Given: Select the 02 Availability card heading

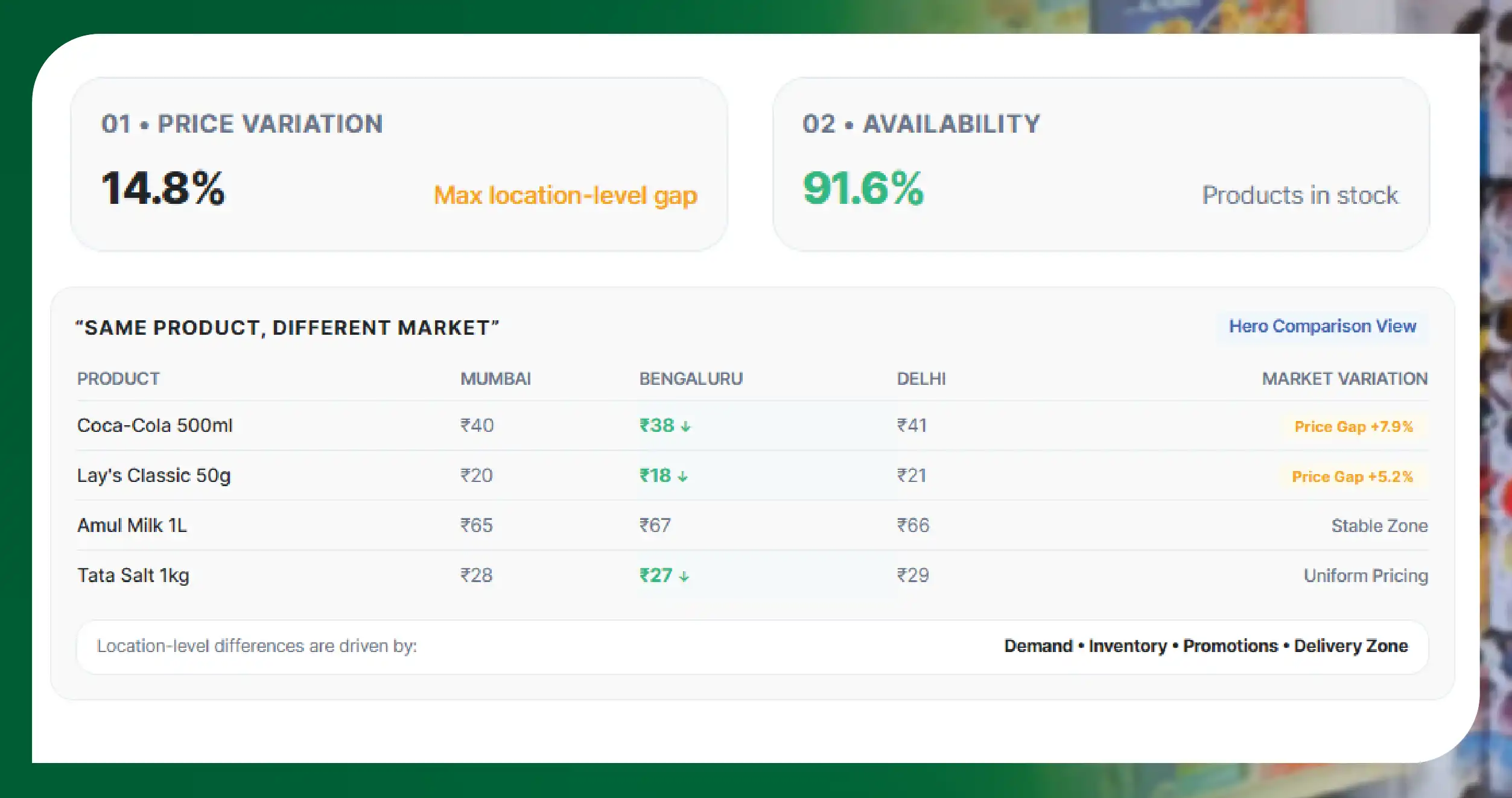Looking at the screenshot, I should (x=921, y=124).
